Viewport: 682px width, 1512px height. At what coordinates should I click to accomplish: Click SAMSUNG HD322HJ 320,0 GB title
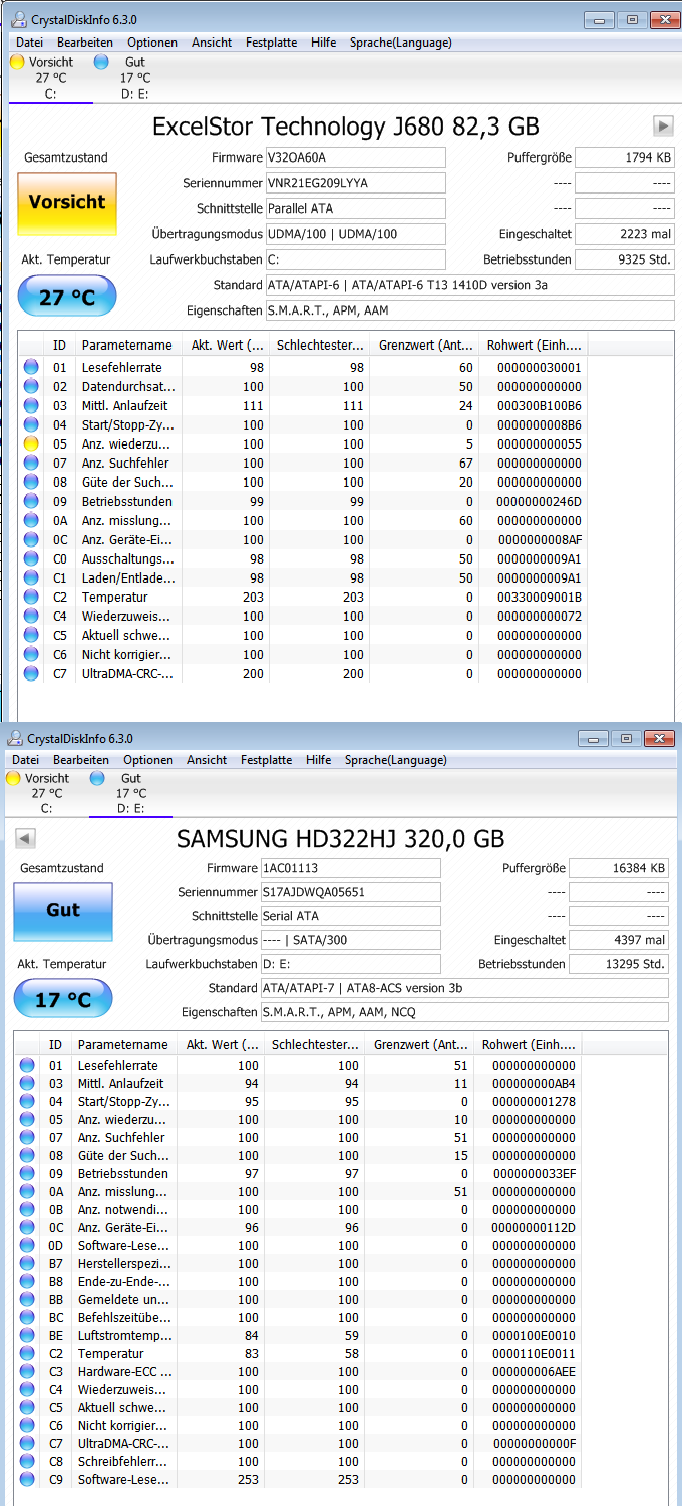[x=340, y=839]
